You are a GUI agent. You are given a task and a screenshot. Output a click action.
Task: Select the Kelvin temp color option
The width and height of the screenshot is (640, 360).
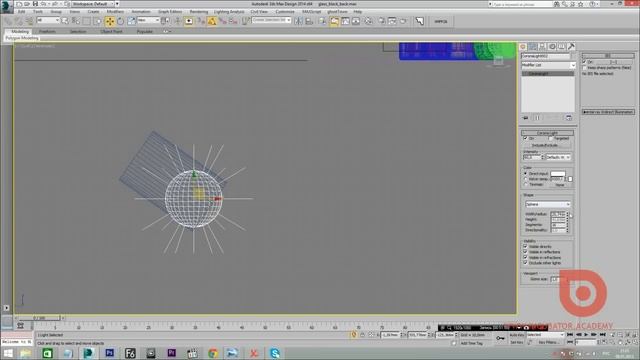pyautogui.click(x=526, y=179)
